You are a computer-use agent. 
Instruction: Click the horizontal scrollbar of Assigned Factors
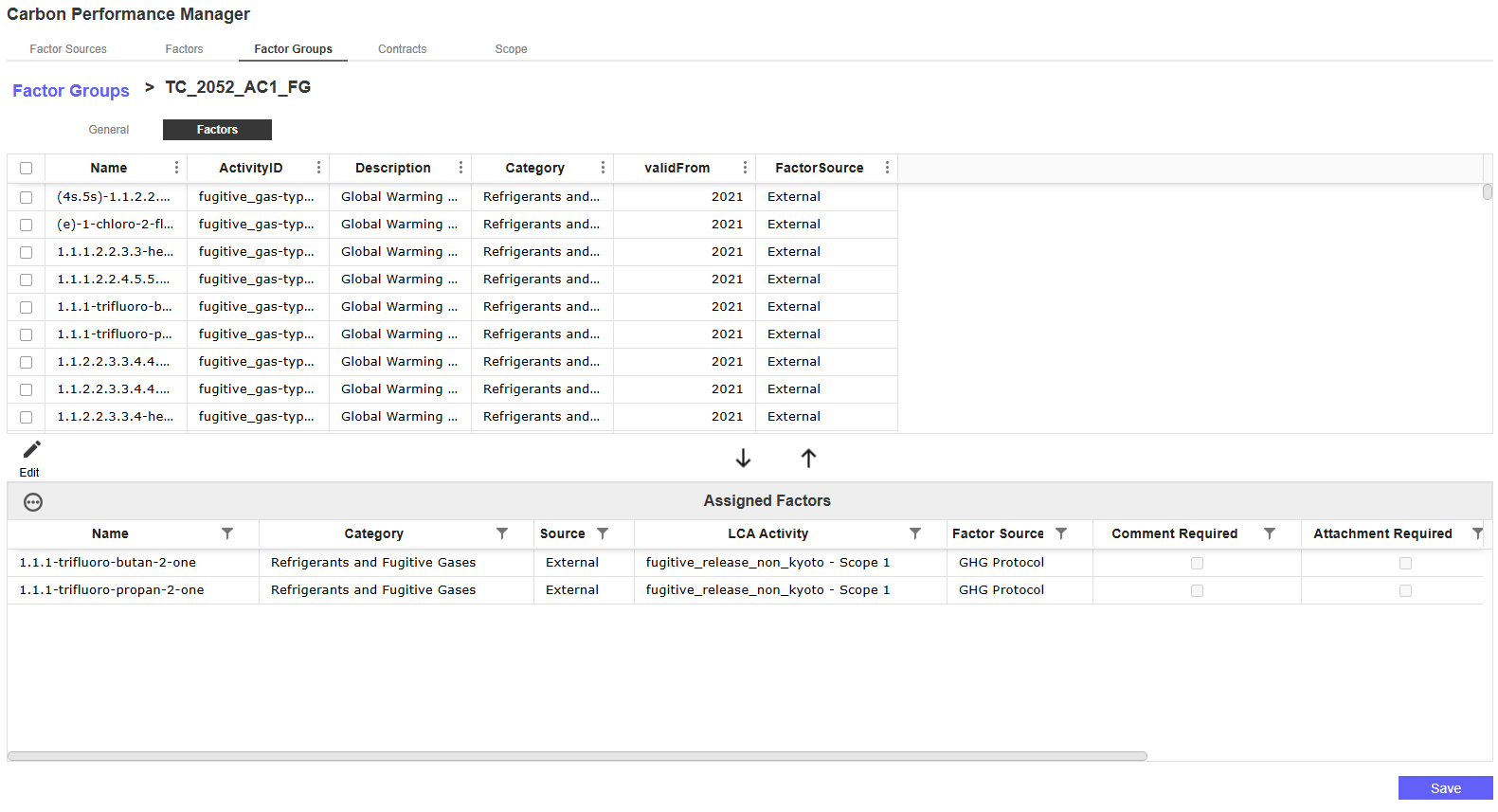point(577,756)
